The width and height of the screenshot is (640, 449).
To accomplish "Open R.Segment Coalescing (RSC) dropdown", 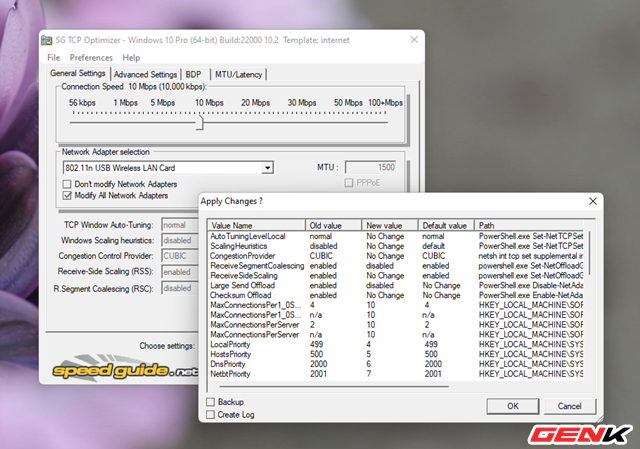I will point(180,288).
